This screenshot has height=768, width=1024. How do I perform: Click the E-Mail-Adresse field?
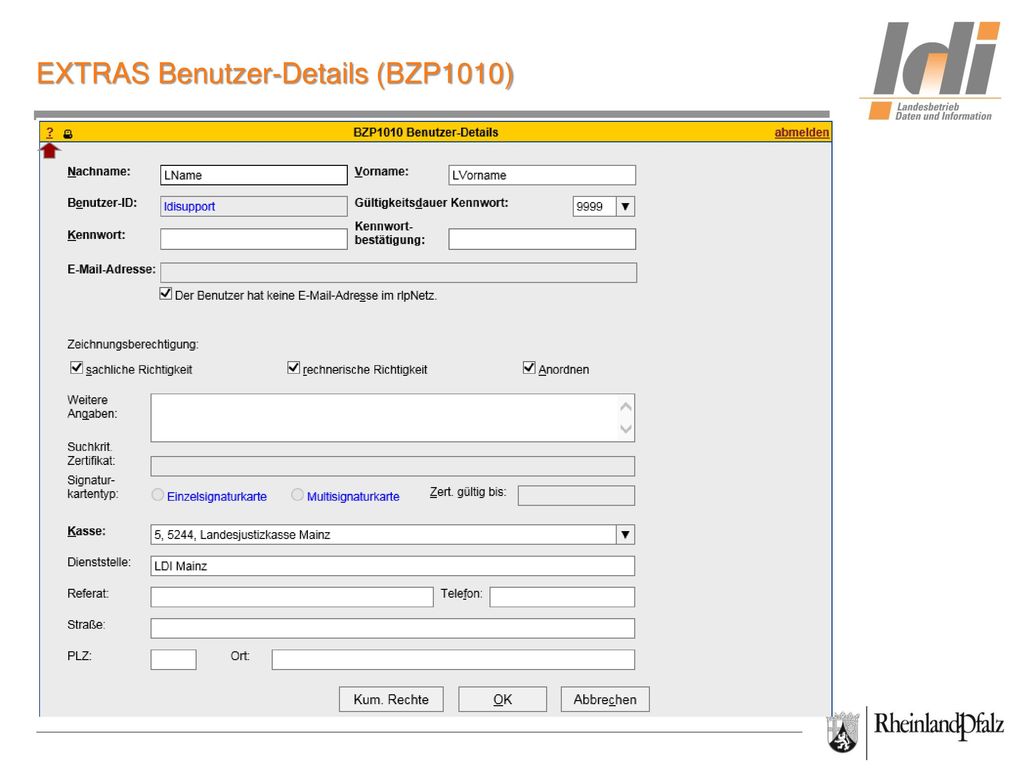(398, 272)
